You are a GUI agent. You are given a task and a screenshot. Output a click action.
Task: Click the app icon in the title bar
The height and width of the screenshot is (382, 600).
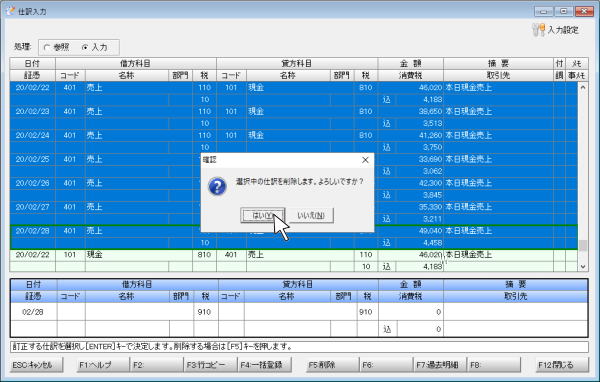[10, 11]
